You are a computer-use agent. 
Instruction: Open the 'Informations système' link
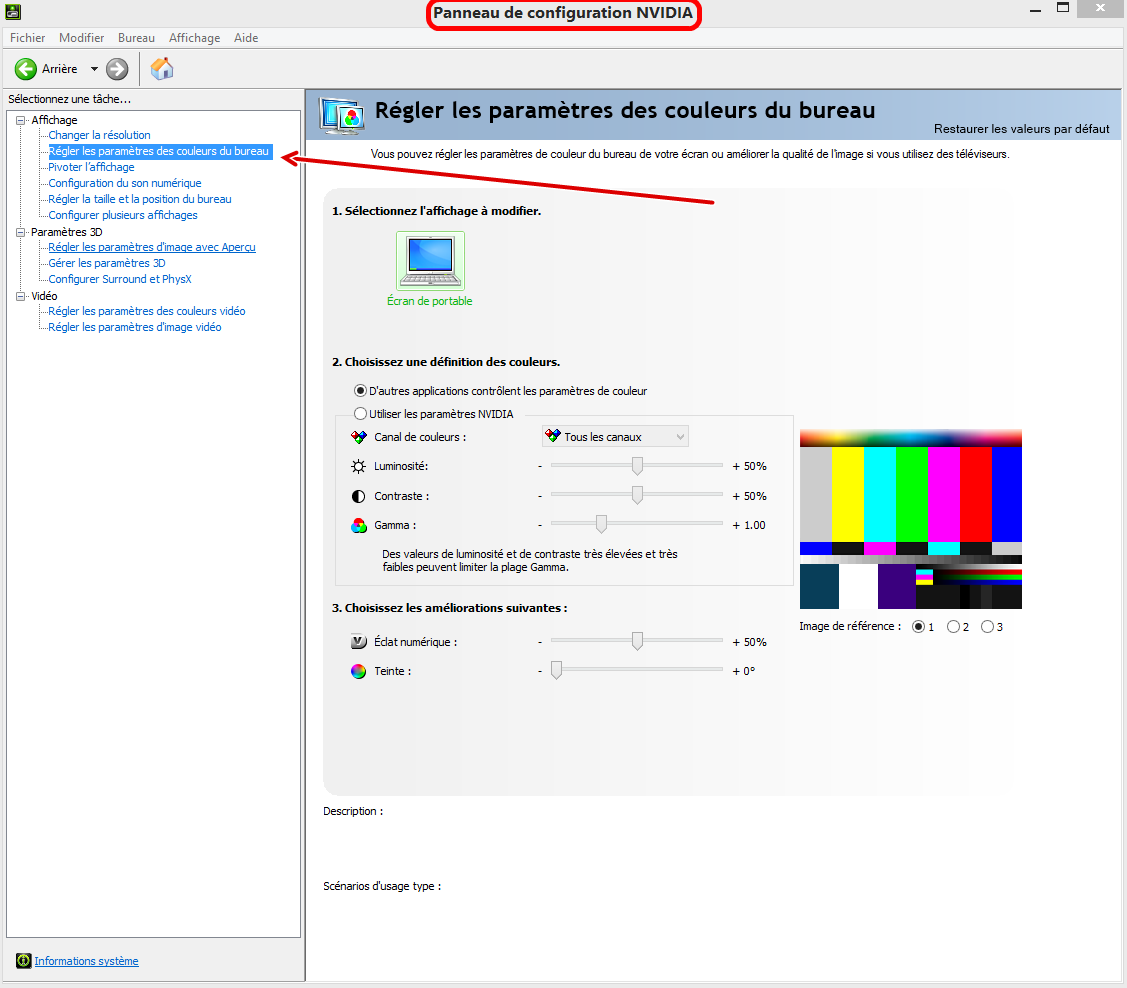tap(86, 961)
